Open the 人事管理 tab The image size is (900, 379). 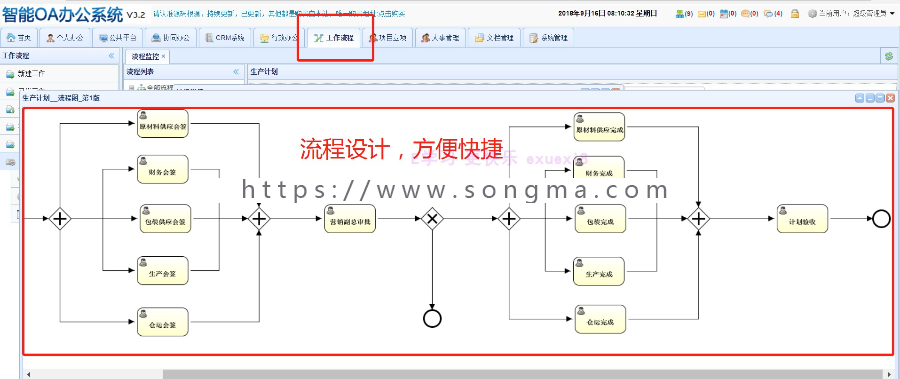(440, 38)
